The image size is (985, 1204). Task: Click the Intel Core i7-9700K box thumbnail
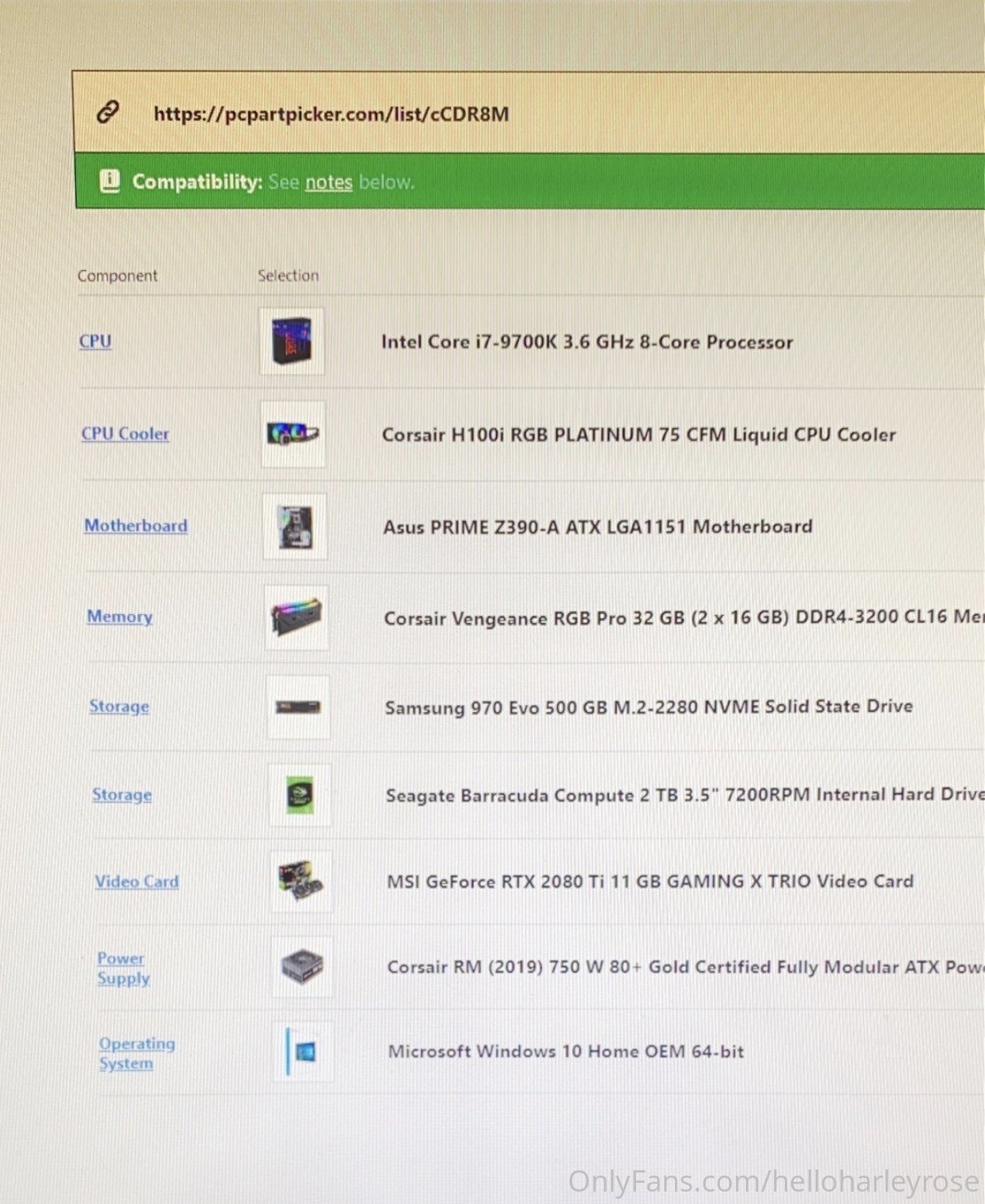292,342
